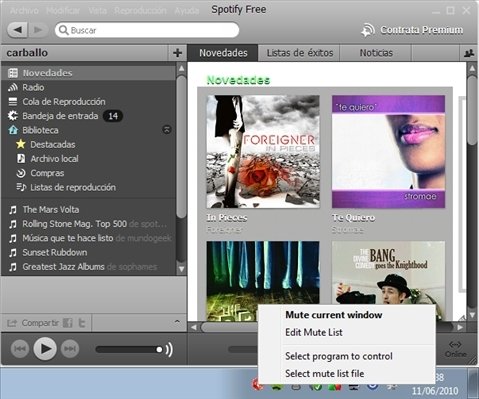Click the Cola de Reproducción queue icon
The width and height of the screenshot is (479, 399).
[x=13, y=101]
